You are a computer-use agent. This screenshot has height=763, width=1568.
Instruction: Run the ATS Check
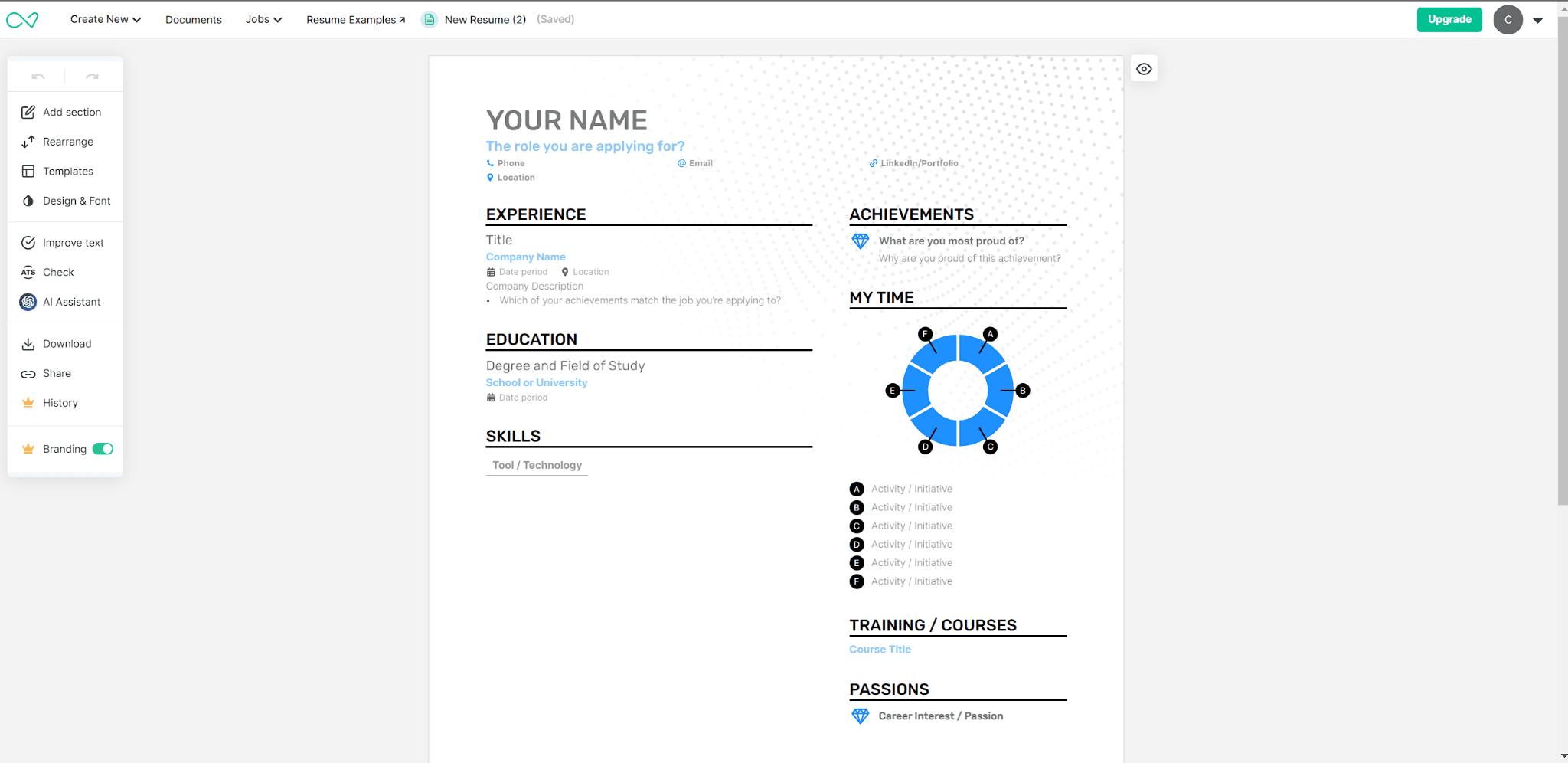point(58,273)
